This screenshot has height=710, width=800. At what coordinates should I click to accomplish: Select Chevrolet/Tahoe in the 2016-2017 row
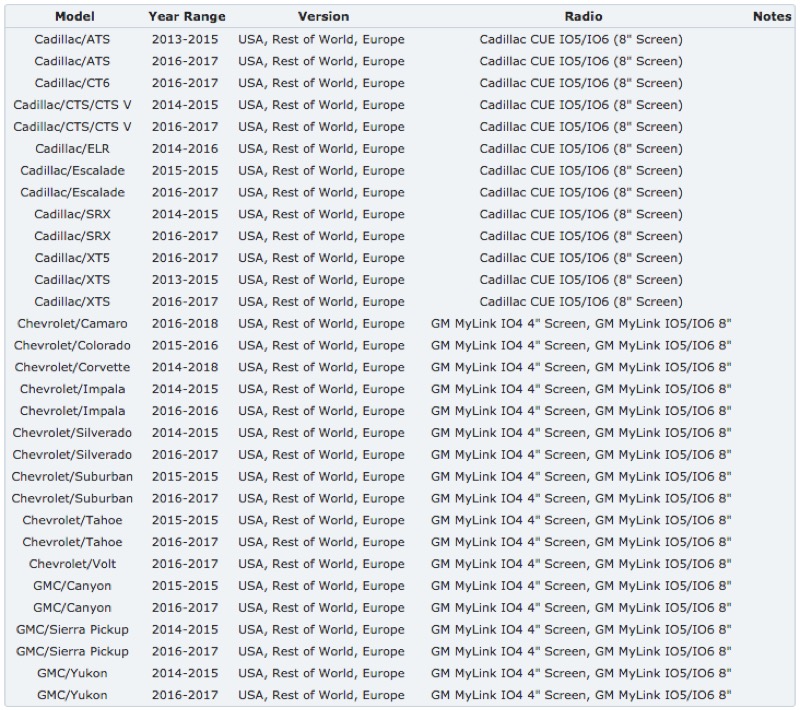pyautogui.click(x=72, y=542)
